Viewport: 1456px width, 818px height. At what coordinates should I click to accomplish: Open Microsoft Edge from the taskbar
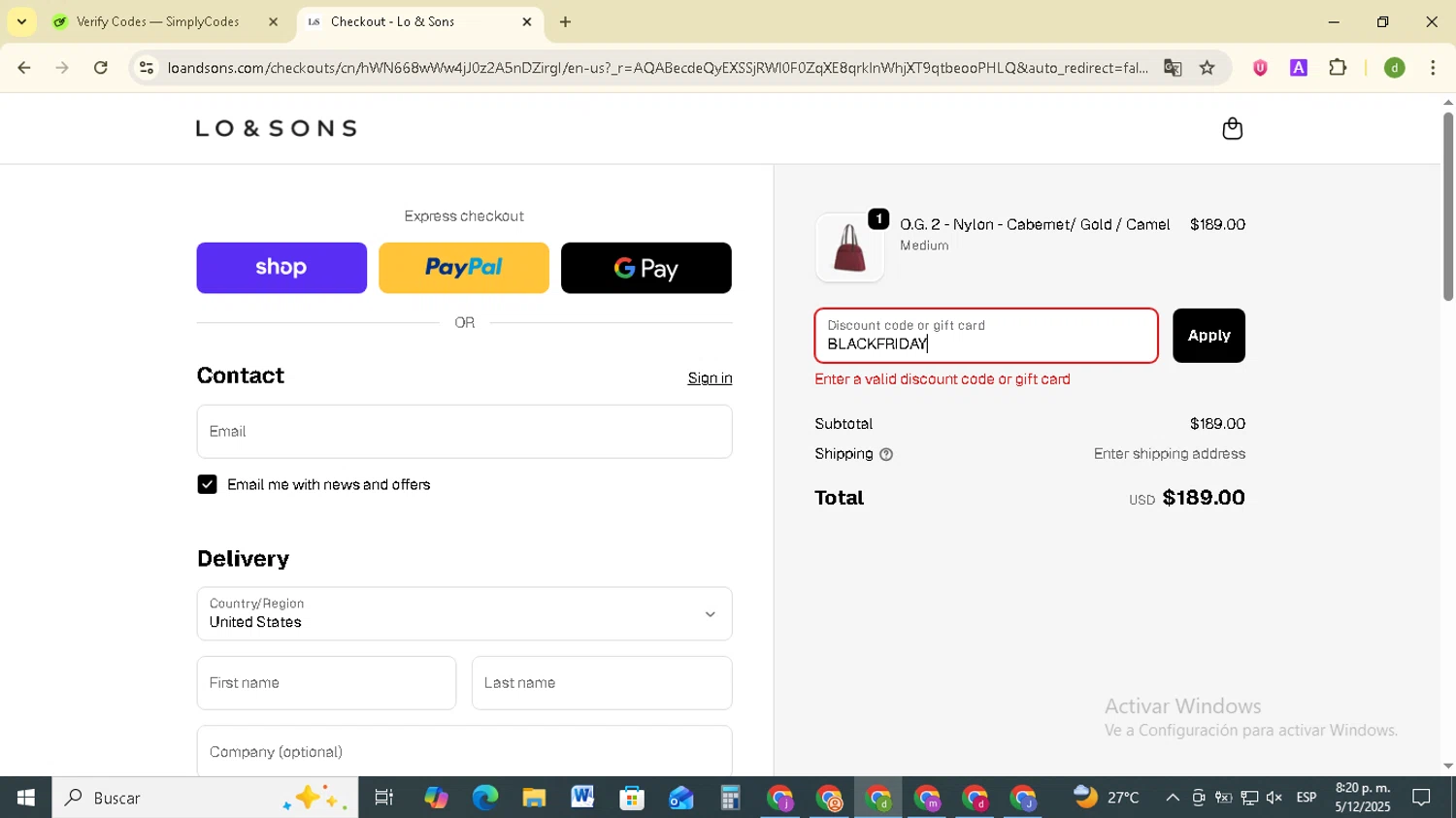484,798
